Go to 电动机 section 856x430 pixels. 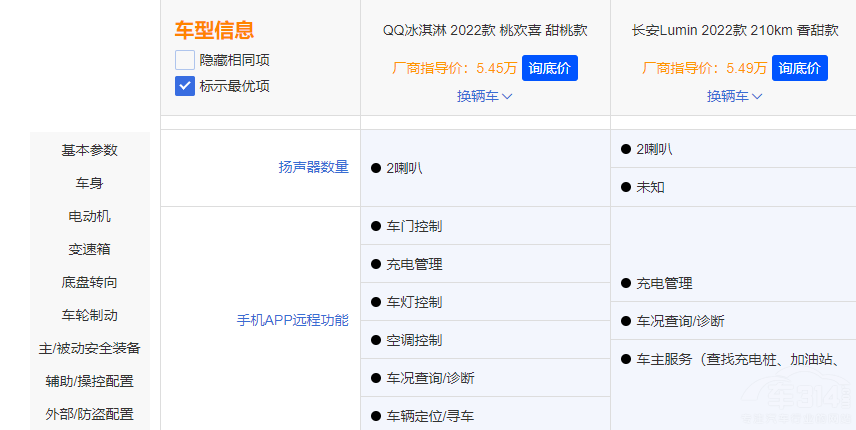[x=90, y=216]
